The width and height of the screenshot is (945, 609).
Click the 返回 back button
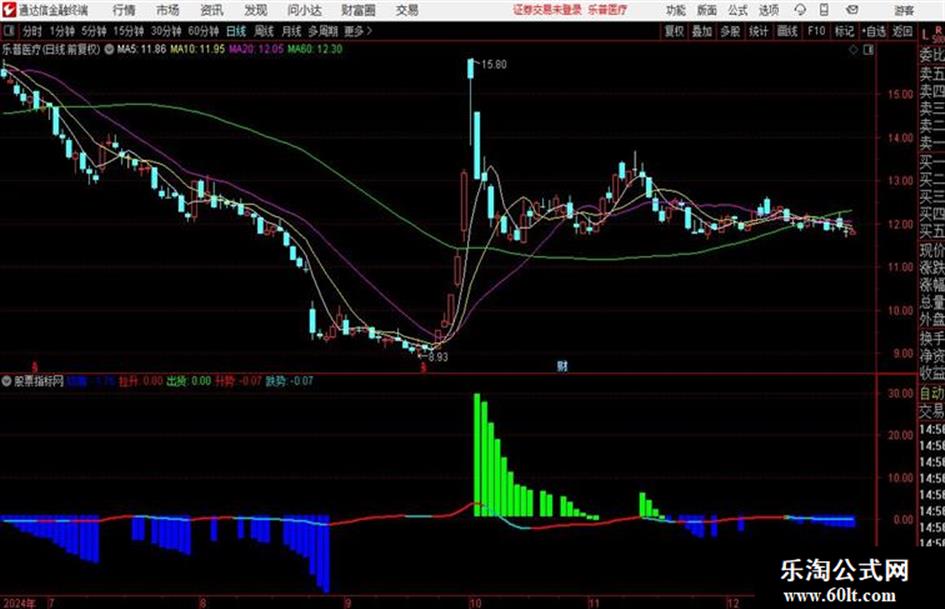click(x=902, y=31)
